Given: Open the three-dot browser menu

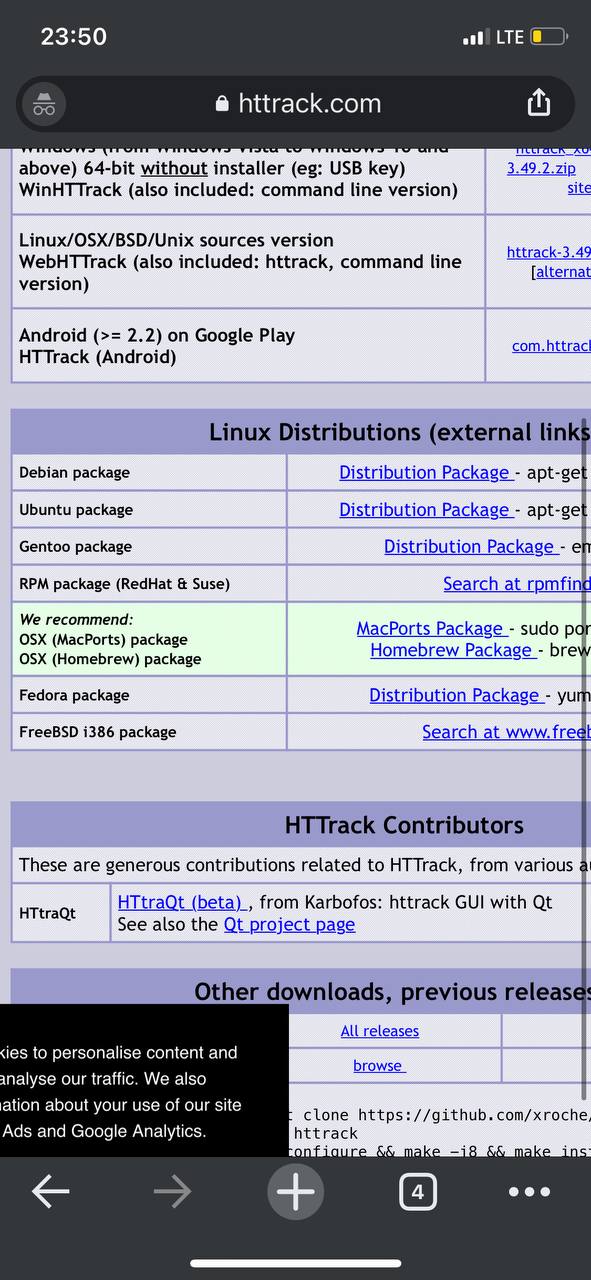Looking at the screenshot, I should [530, 1191].
